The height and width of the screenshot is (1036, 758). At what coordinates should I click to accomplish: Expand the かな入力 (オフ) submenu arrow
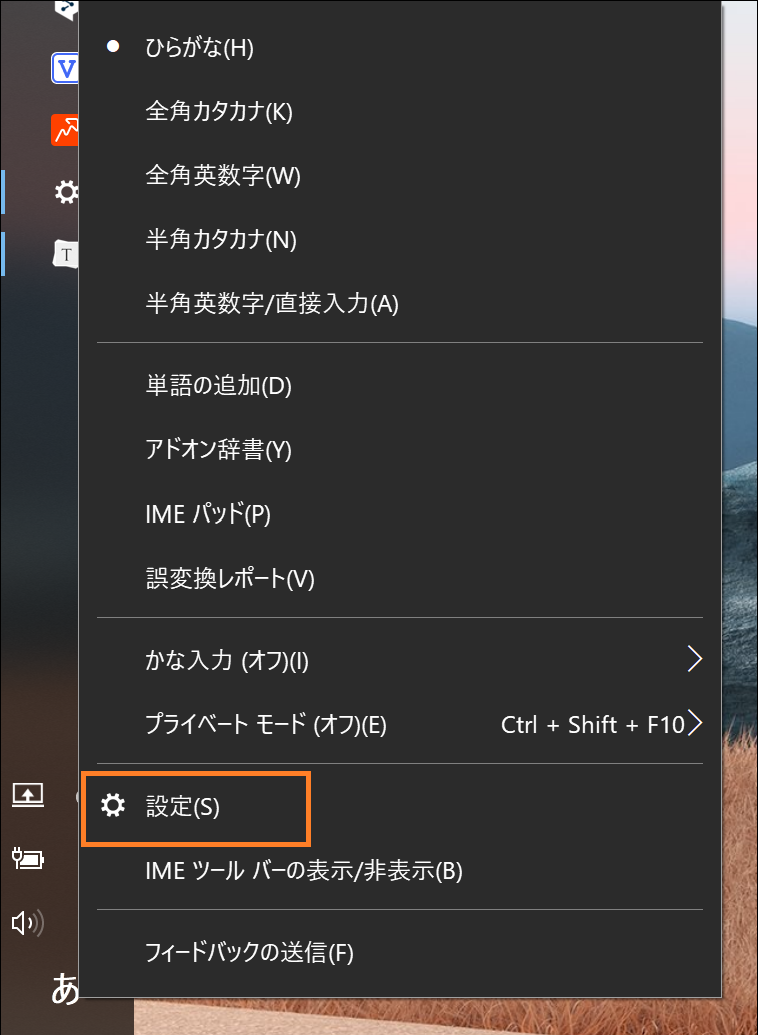(694, 659)
